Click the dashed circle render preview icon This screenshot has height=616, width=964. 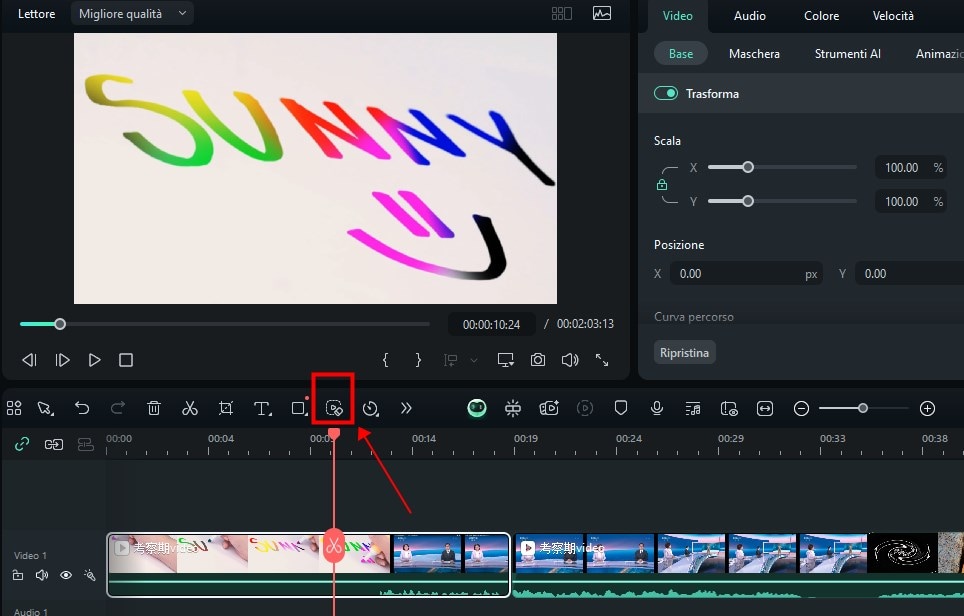pyautogui.click(x=585, y=408)
